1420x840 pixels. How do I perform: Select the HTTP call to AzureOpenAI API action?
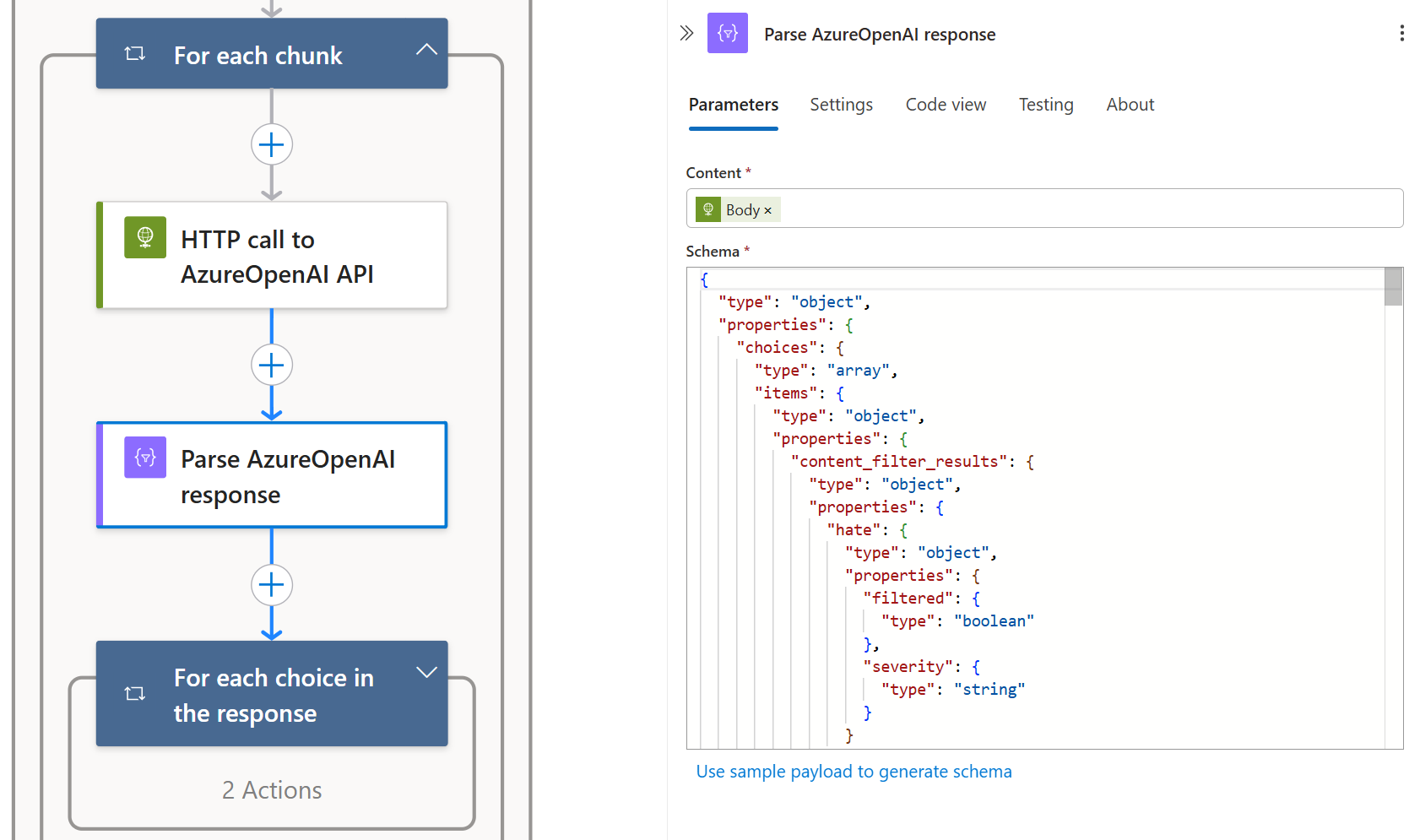[272, 255]
